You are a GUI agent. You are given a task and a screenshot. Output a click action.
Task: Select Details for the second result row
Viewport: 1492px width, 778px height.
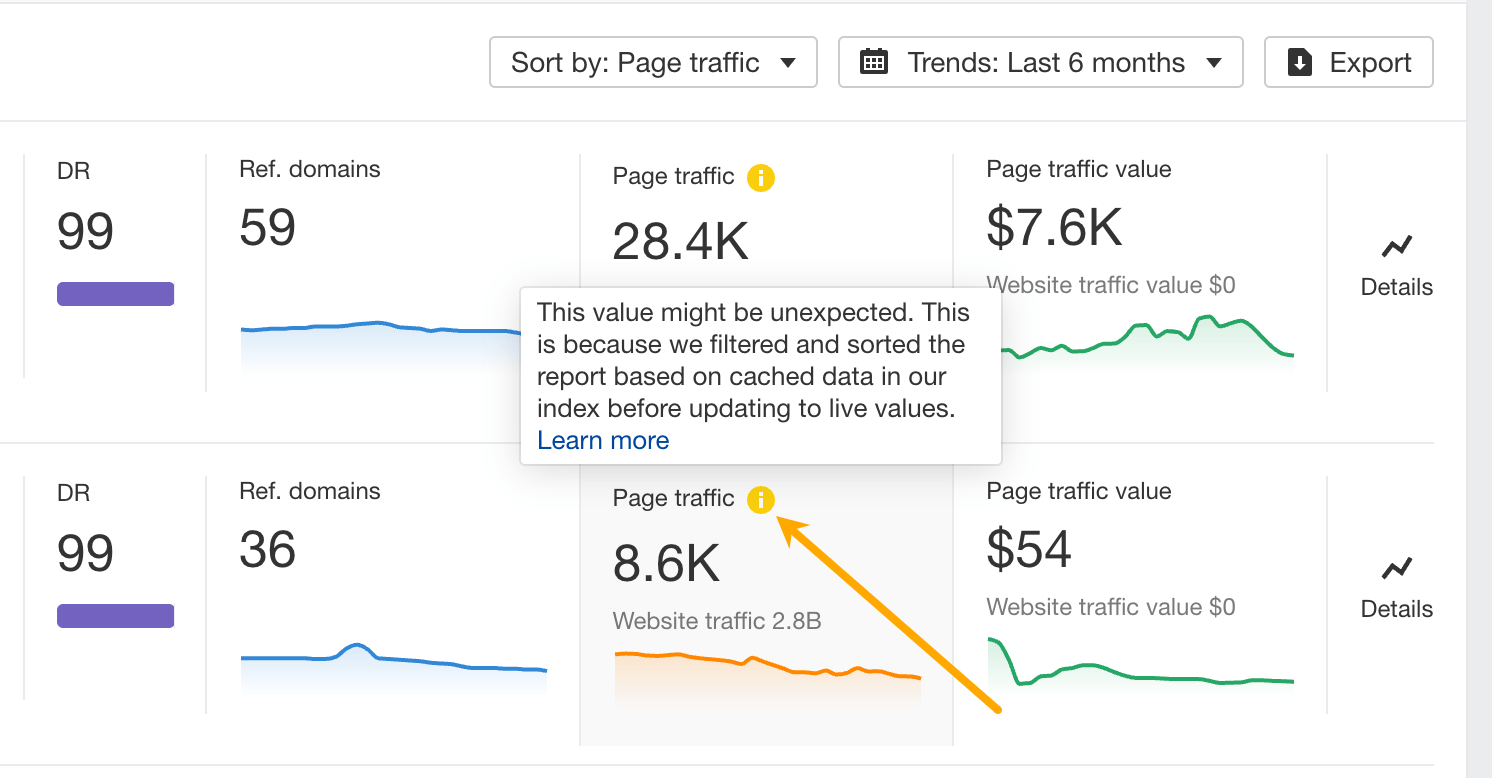coord(1396,608)
